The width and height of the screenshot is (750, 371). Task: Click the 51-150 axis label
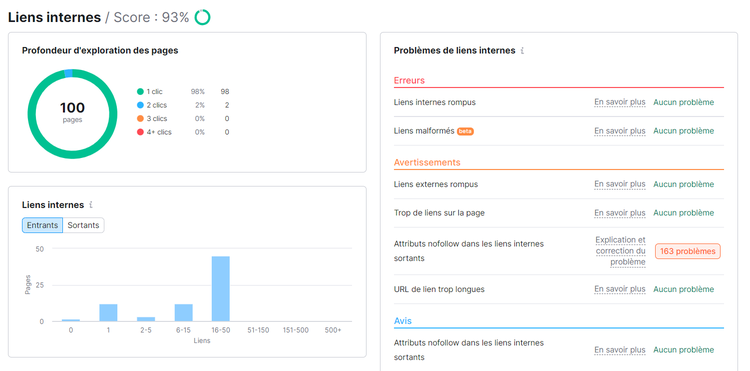pos(258,330)
